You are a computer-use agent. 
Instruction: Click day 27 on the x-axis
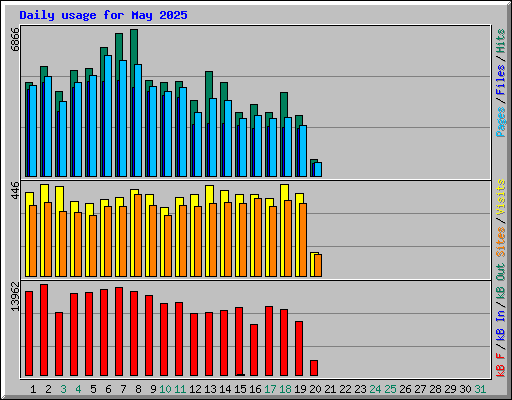click(x=420, y=389)
